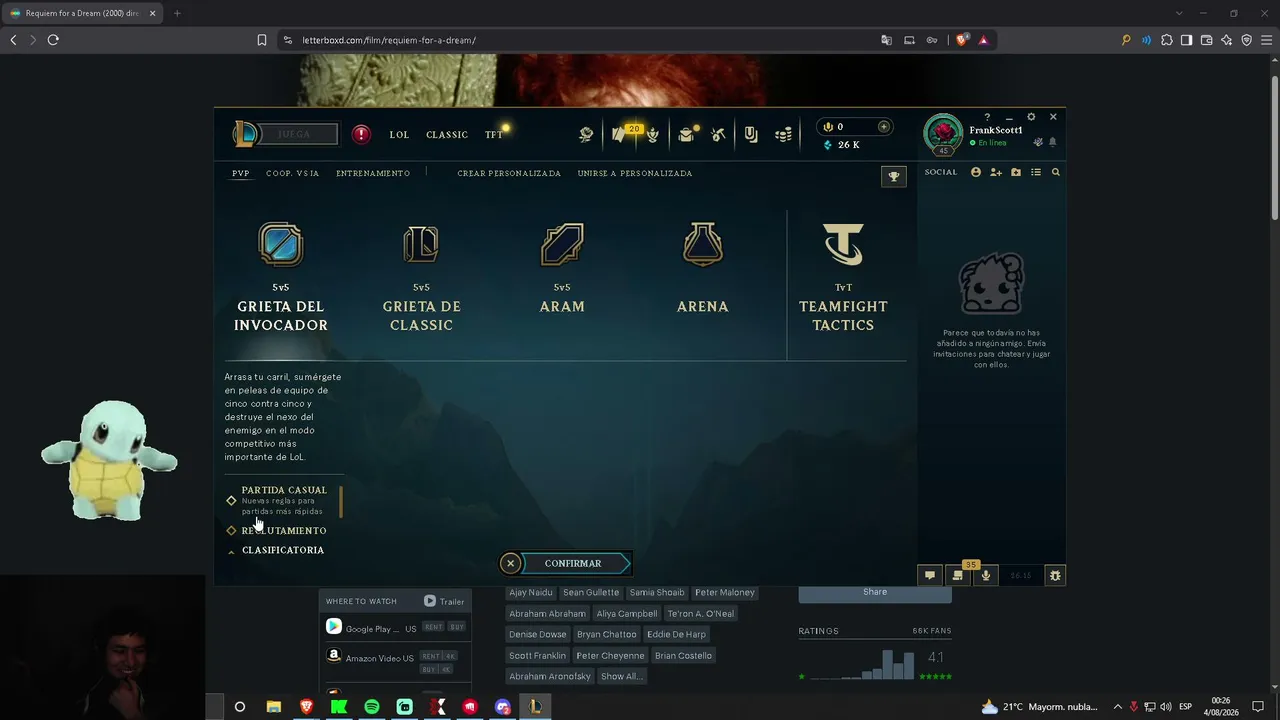Click the League of Legends taskbar icon
Screen dimensions: 1280x720
536,707
